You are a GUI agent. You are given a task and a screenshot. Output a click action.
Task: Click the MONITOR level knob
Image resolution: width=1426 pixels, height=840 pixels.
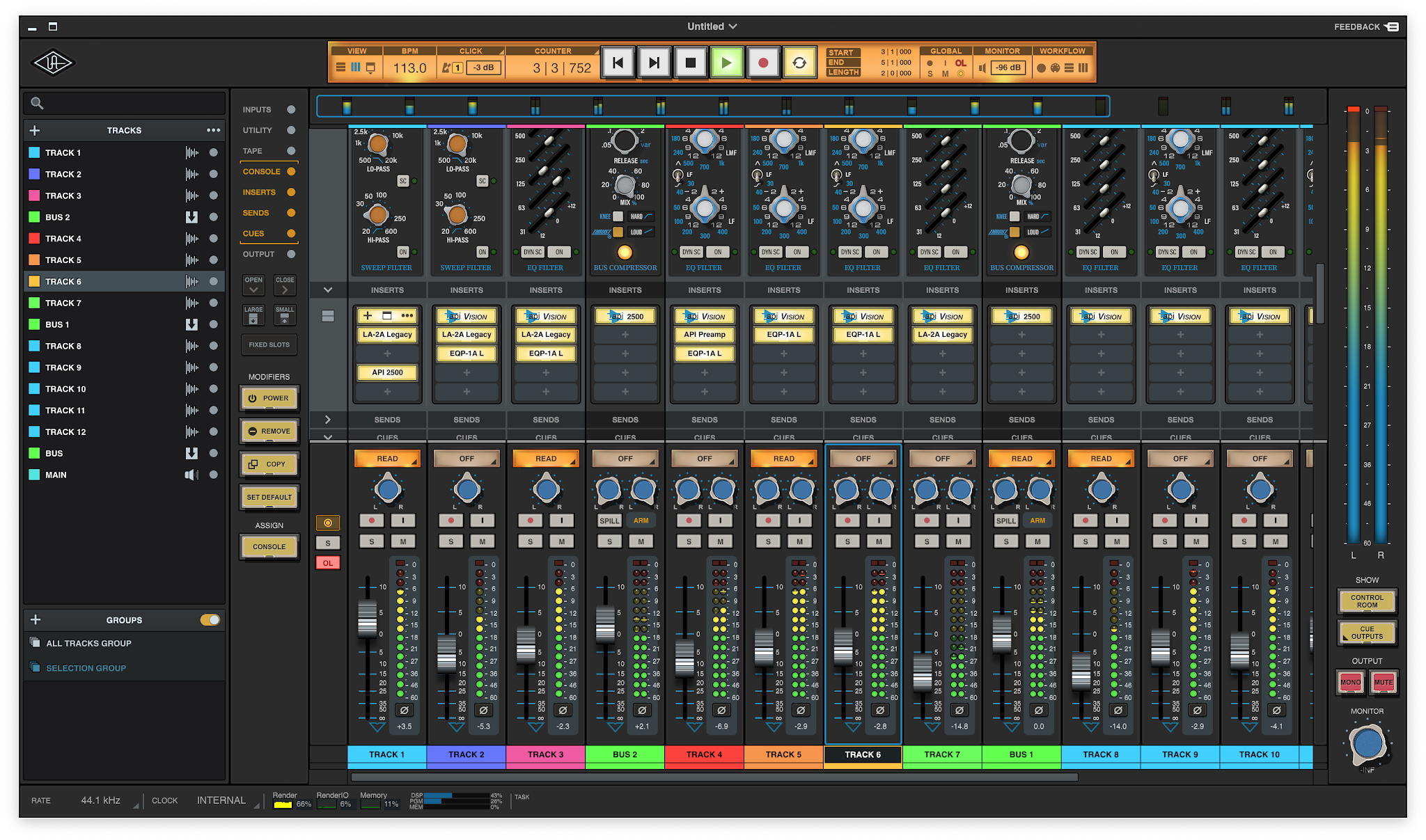pos(1368,743)
